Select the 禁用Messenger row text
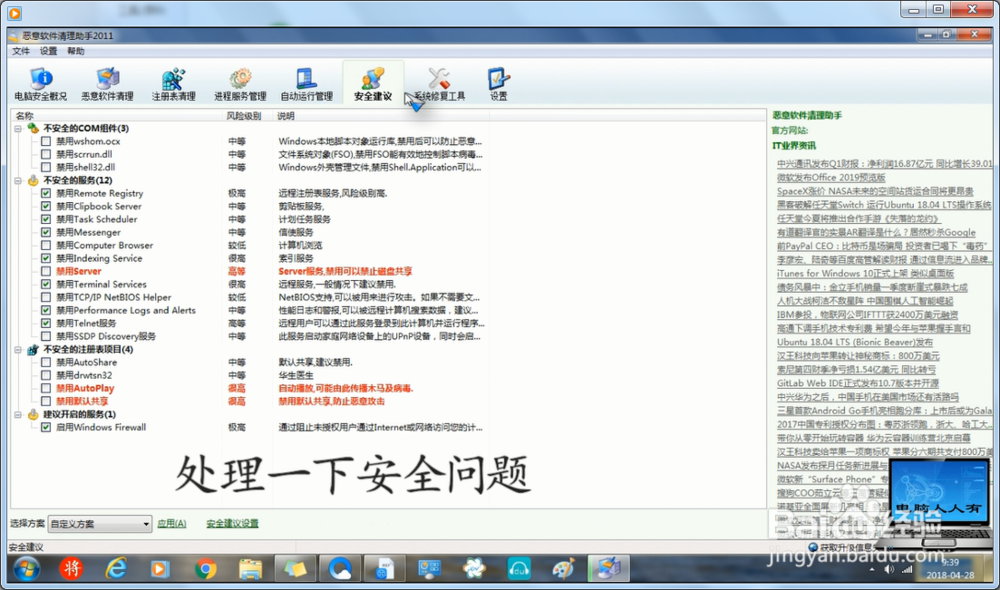Viewport: 1000px width, 590px height. click(88, 232)
